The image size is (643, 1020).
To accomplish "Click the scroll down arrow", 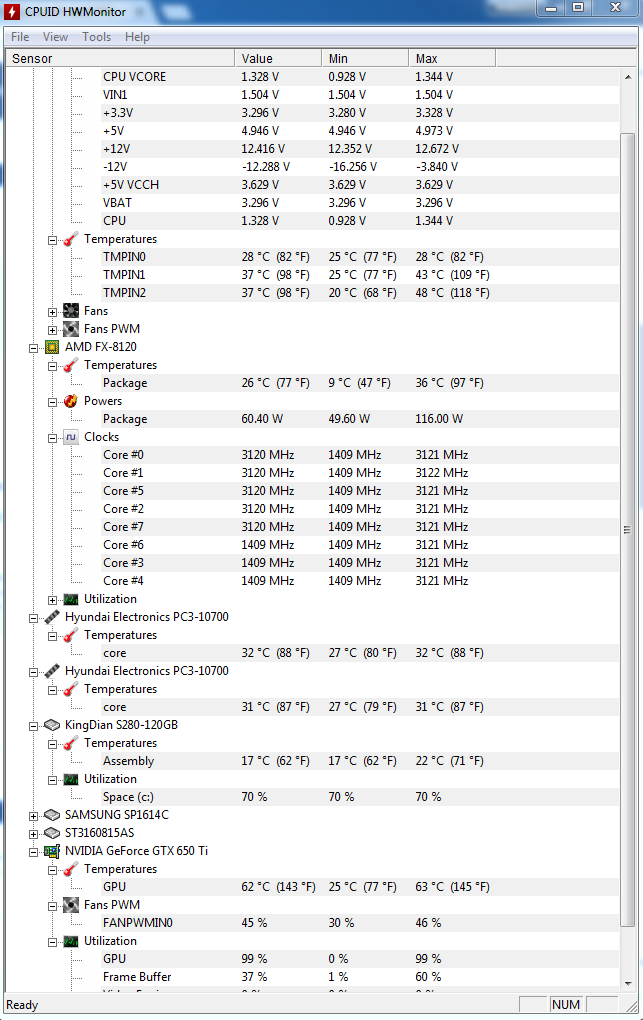I will coord(627,984).
